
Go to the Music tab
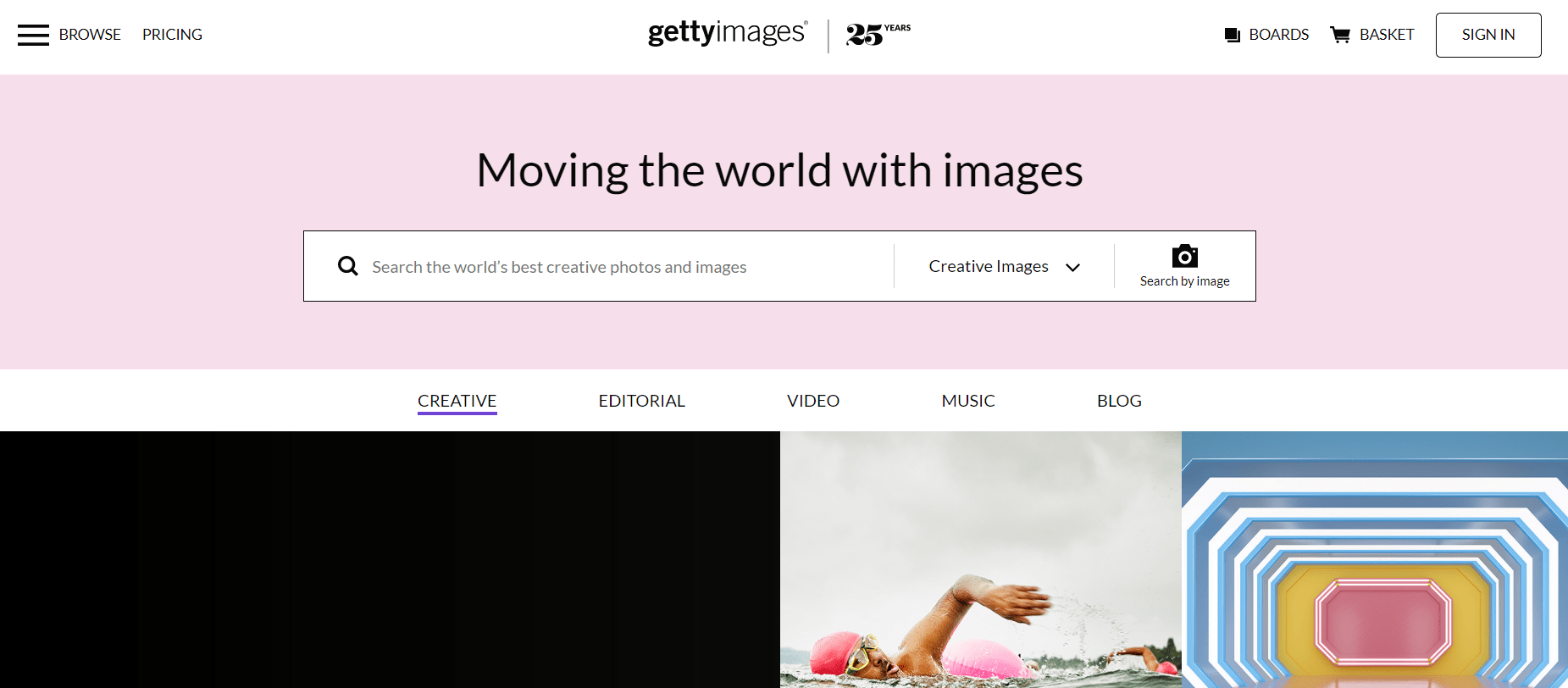(x=967, y=401)
